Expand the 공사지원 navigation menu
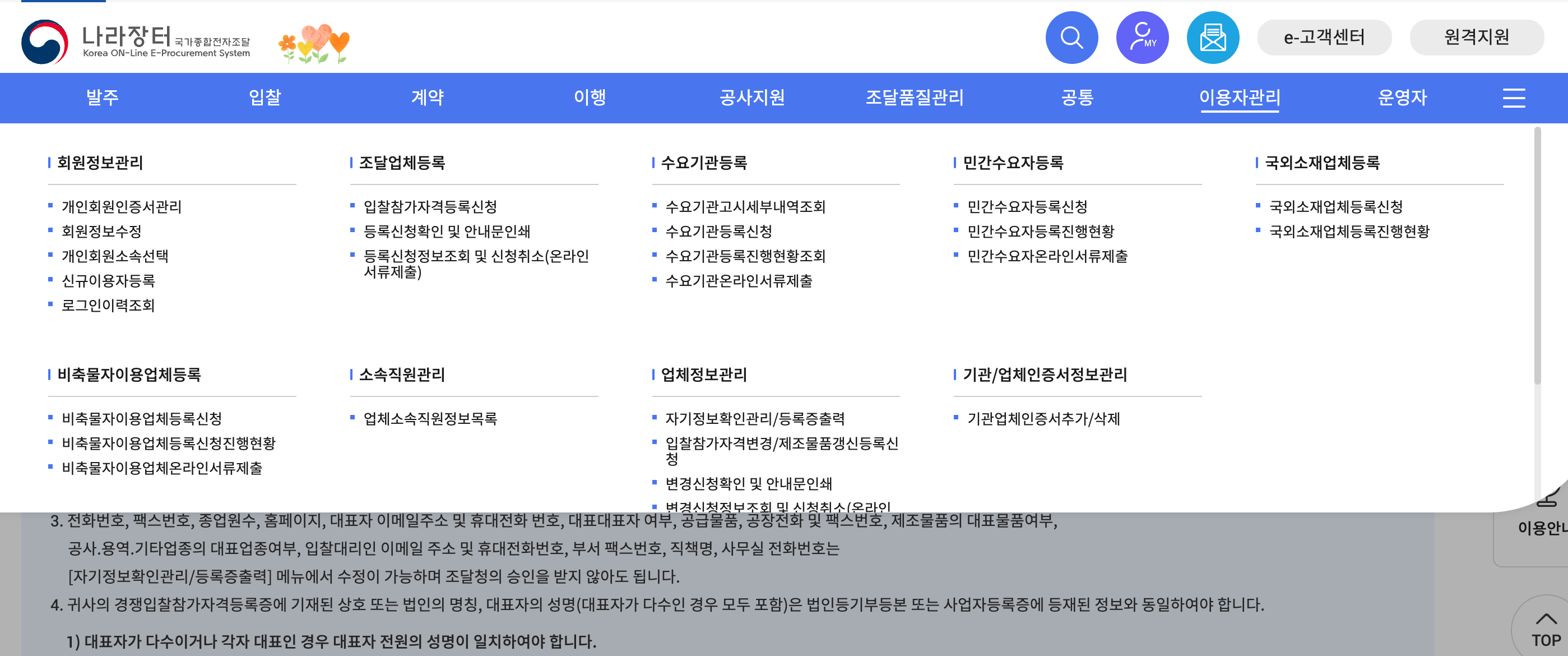 751,98
